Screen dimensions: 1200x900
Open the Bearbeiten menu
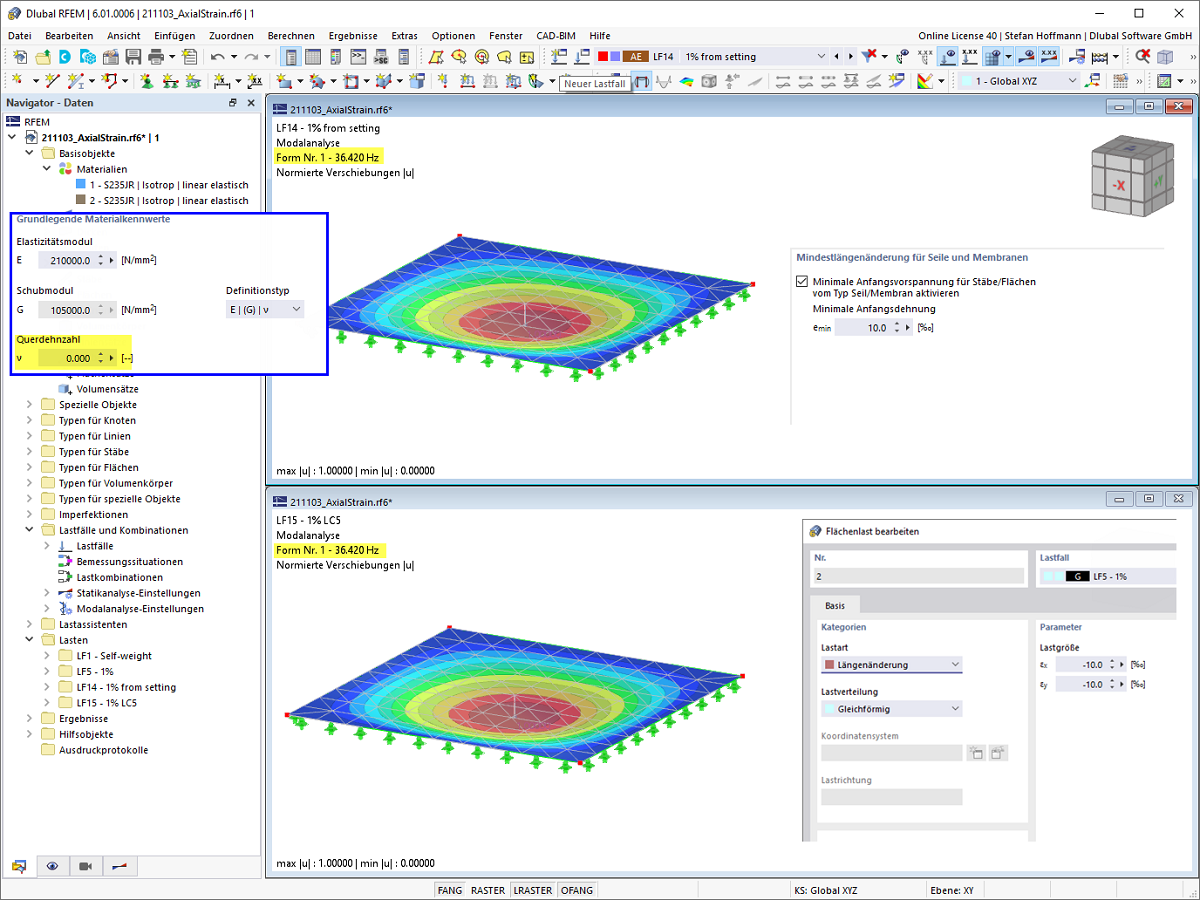click(x=69, y=35)
